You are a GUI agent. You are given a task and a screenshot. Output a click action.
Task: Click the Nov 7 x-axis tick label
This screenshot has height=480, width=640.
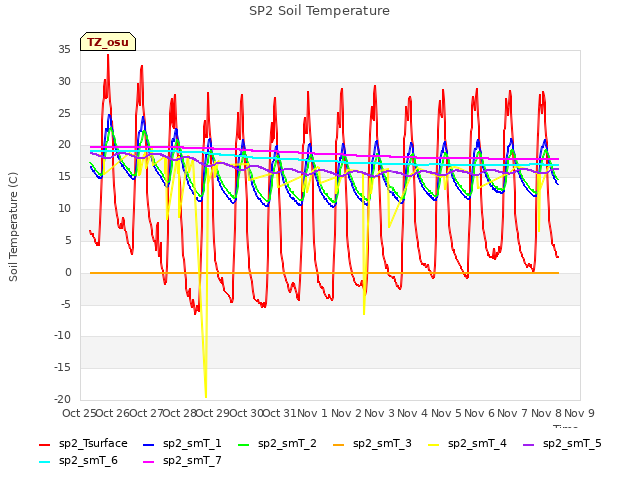coord(513,413)
